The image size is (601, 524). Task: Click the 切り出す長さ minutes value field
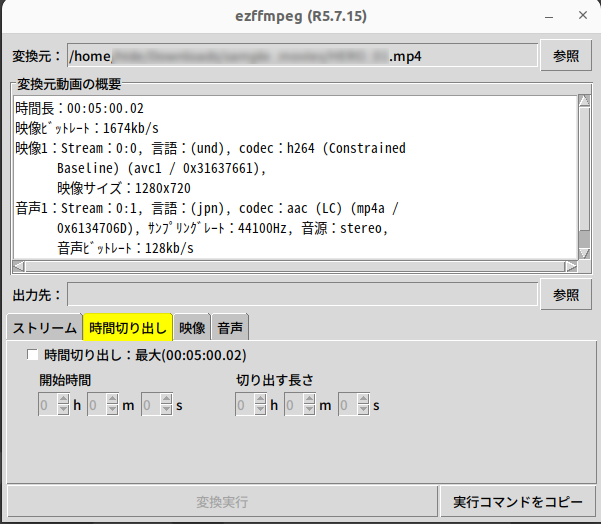click(x=294, y=405)
